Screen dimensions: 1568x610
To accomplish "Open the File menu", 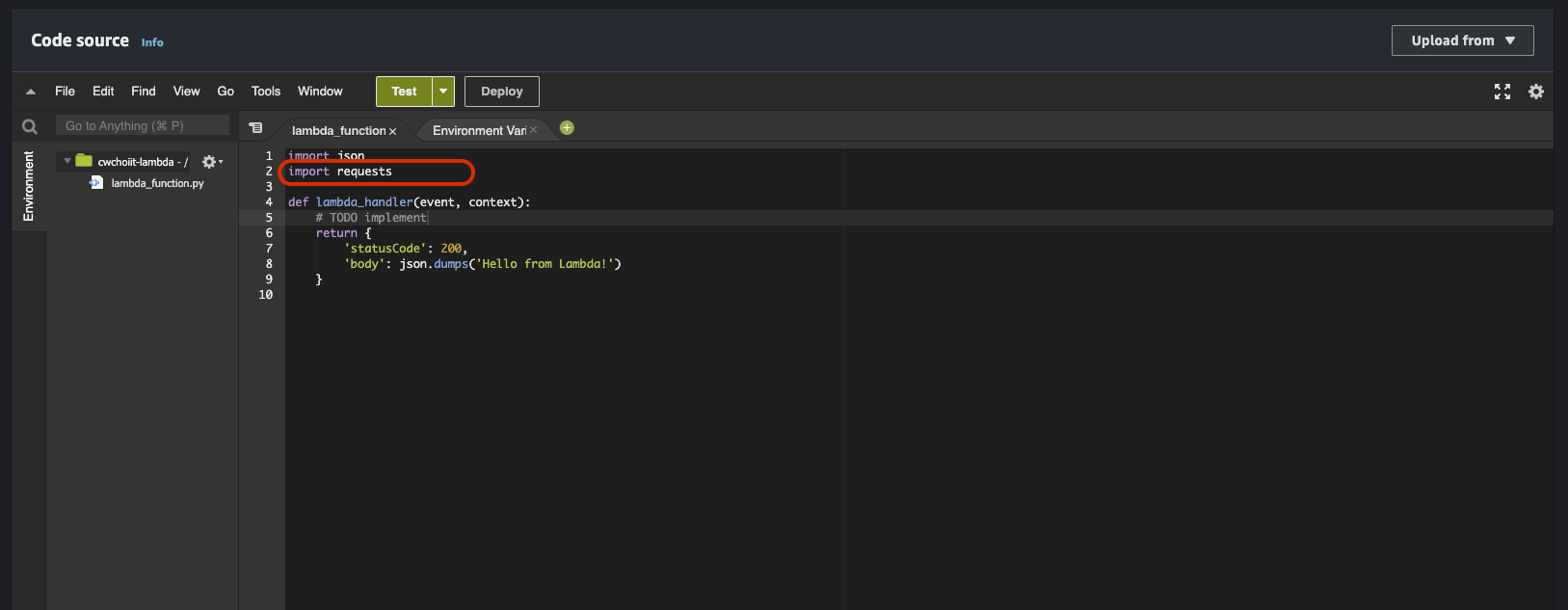I will point(65,92).
